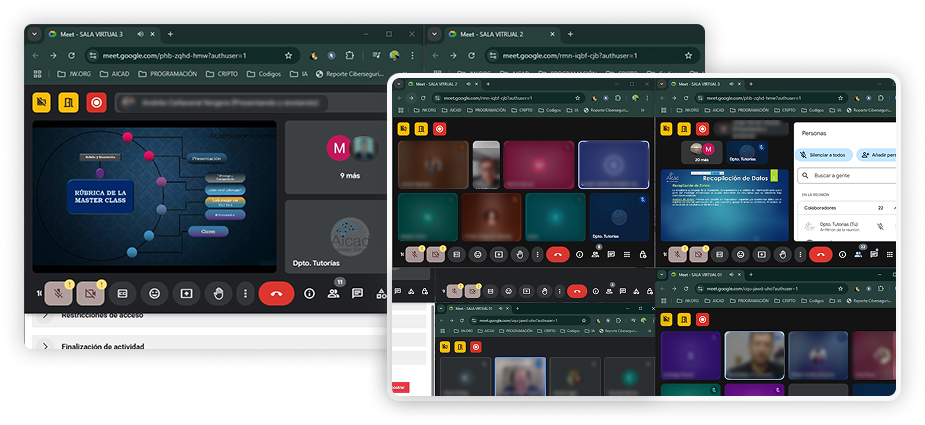Viewport: 925px width, 425px height.
Task: Turn on camera in the large left Meet window
Action: 91,293
